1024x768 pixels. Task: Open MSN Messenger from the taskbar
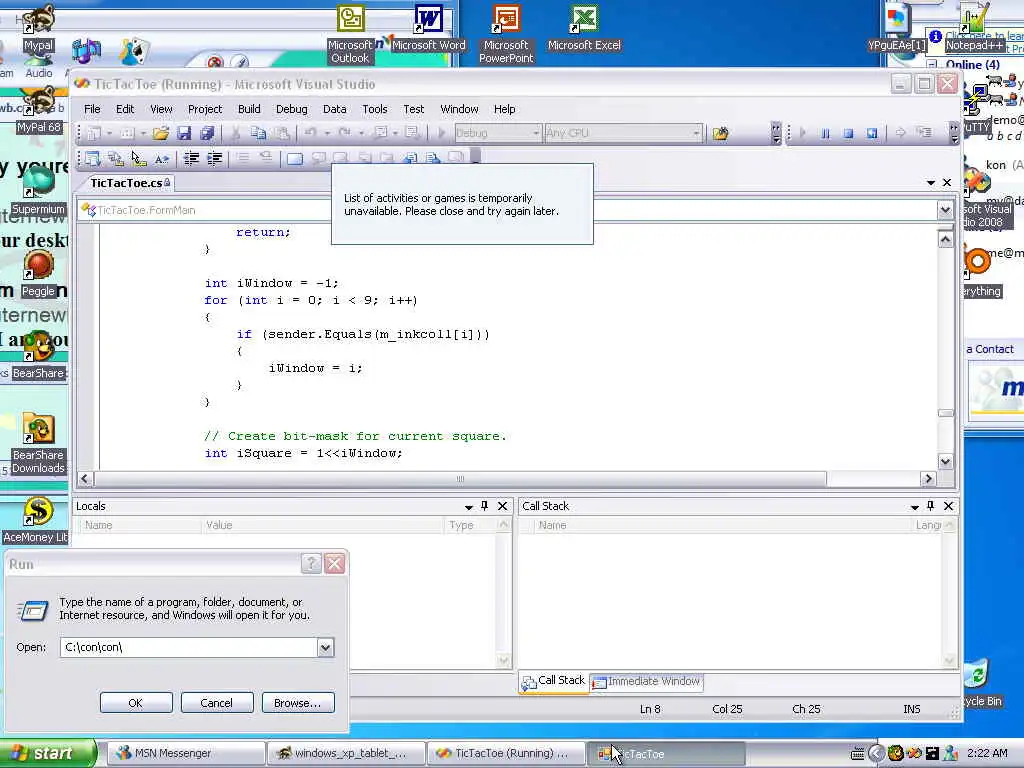pyautogui.click(x=185, y=753)
